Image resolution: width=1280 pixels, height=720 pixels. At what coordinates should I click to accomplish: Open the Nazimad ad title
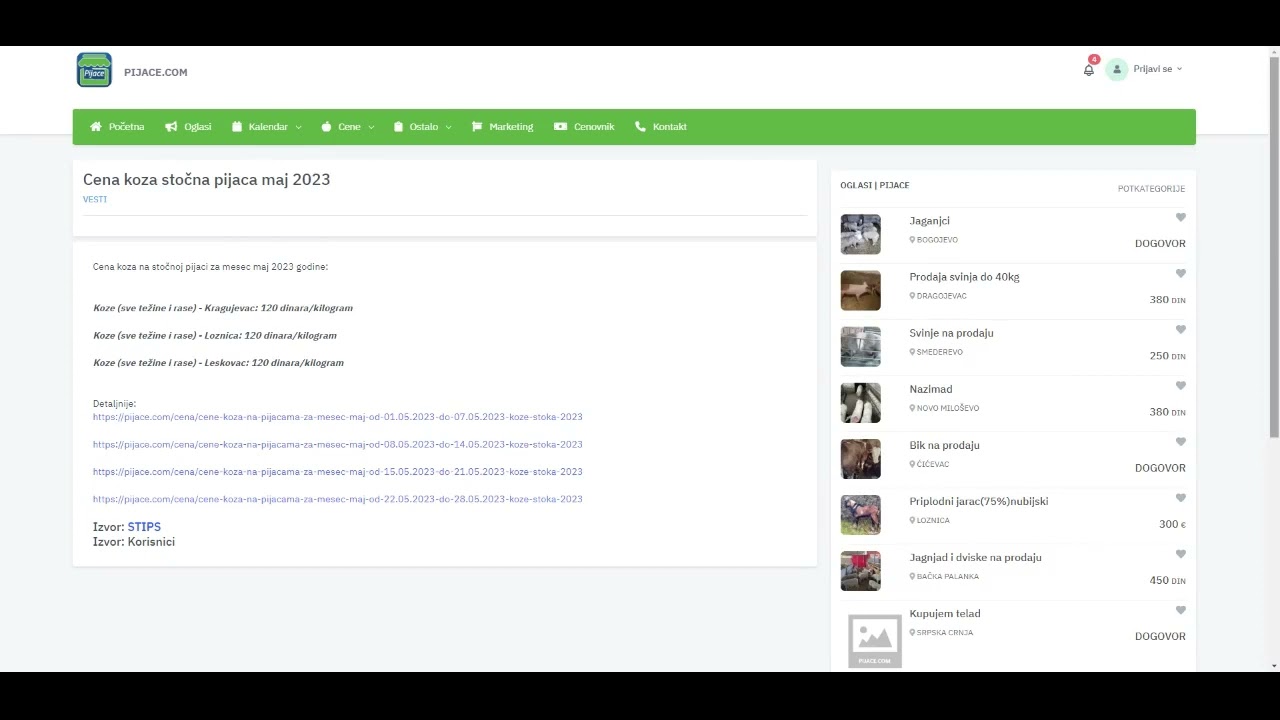pyautogui.click(x=930, y=389)
